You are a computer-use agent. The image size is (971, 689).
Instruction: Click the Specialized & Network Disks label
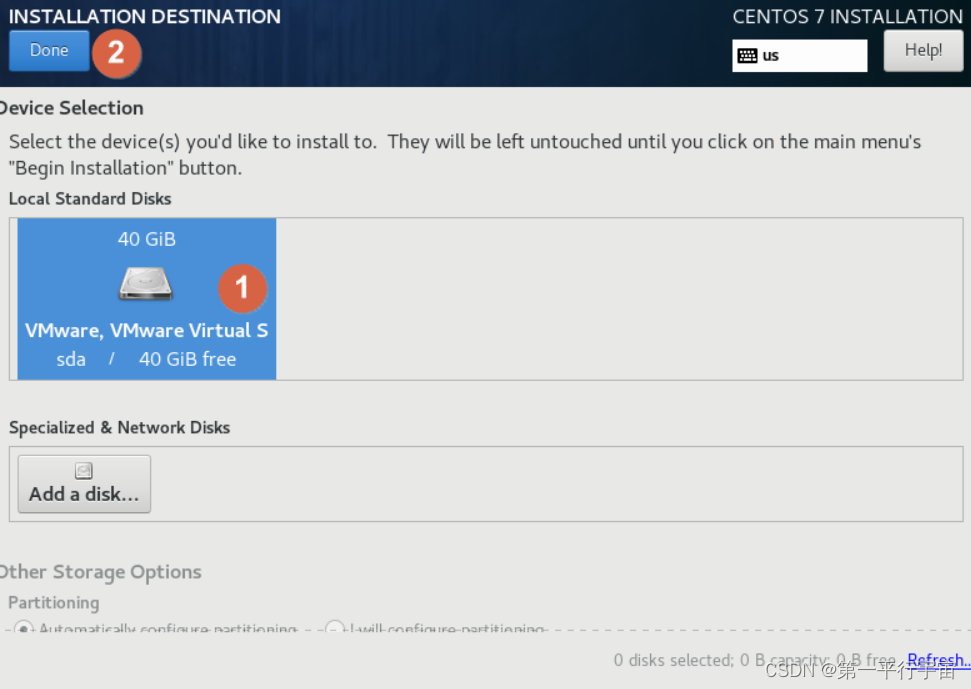[x=120, y=428]
